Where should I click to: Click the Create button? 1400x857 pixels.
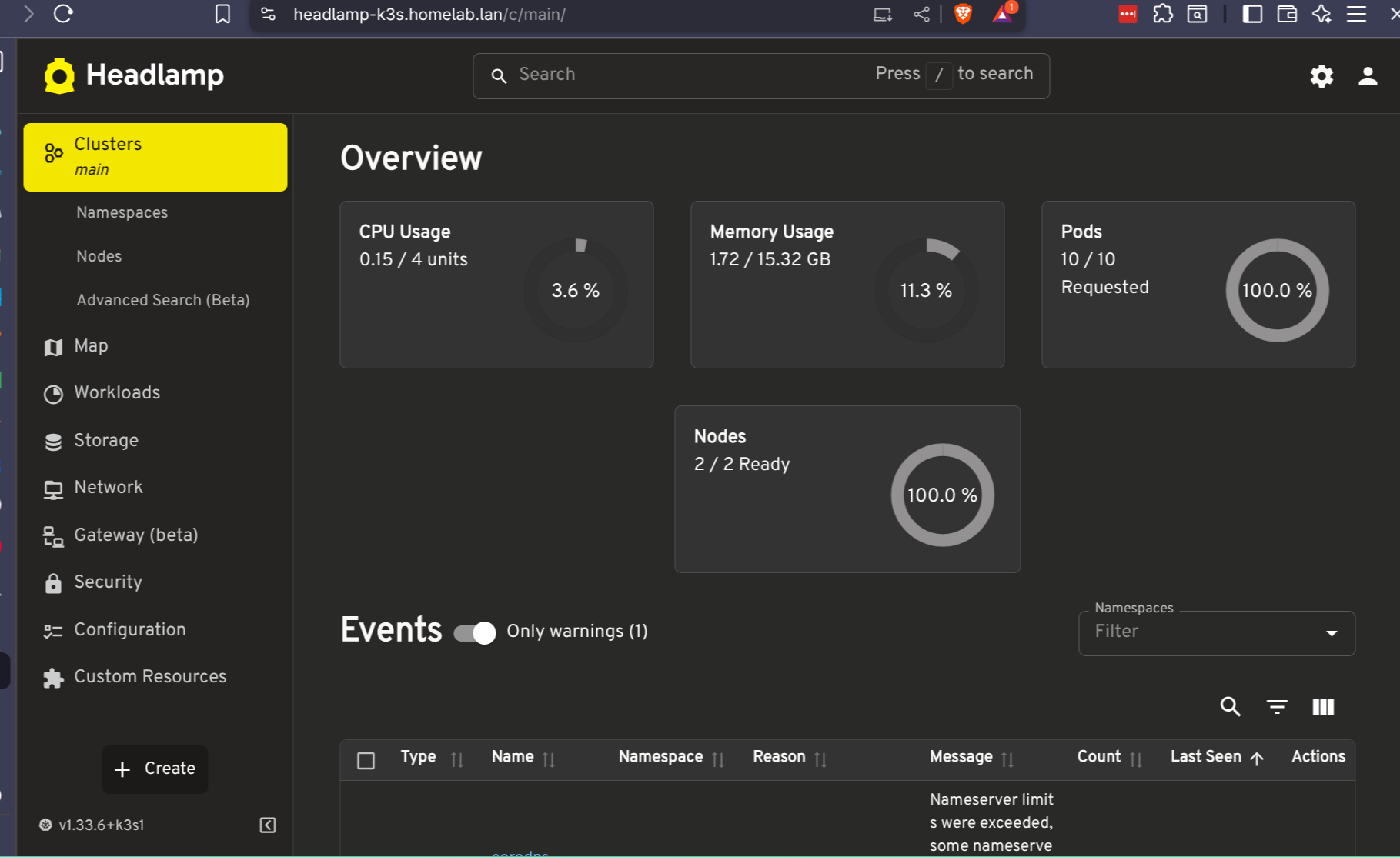pos(155,769)
